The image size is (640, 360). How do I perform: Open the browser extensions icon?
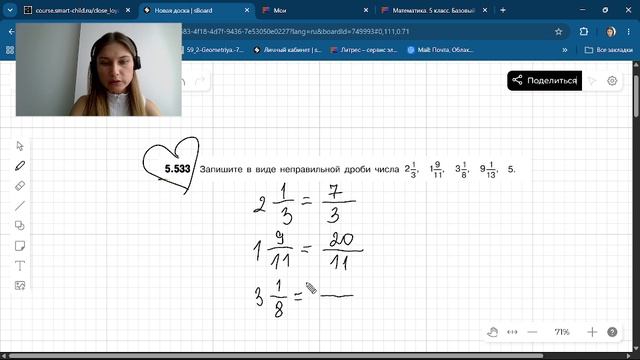tap(584, 31)
